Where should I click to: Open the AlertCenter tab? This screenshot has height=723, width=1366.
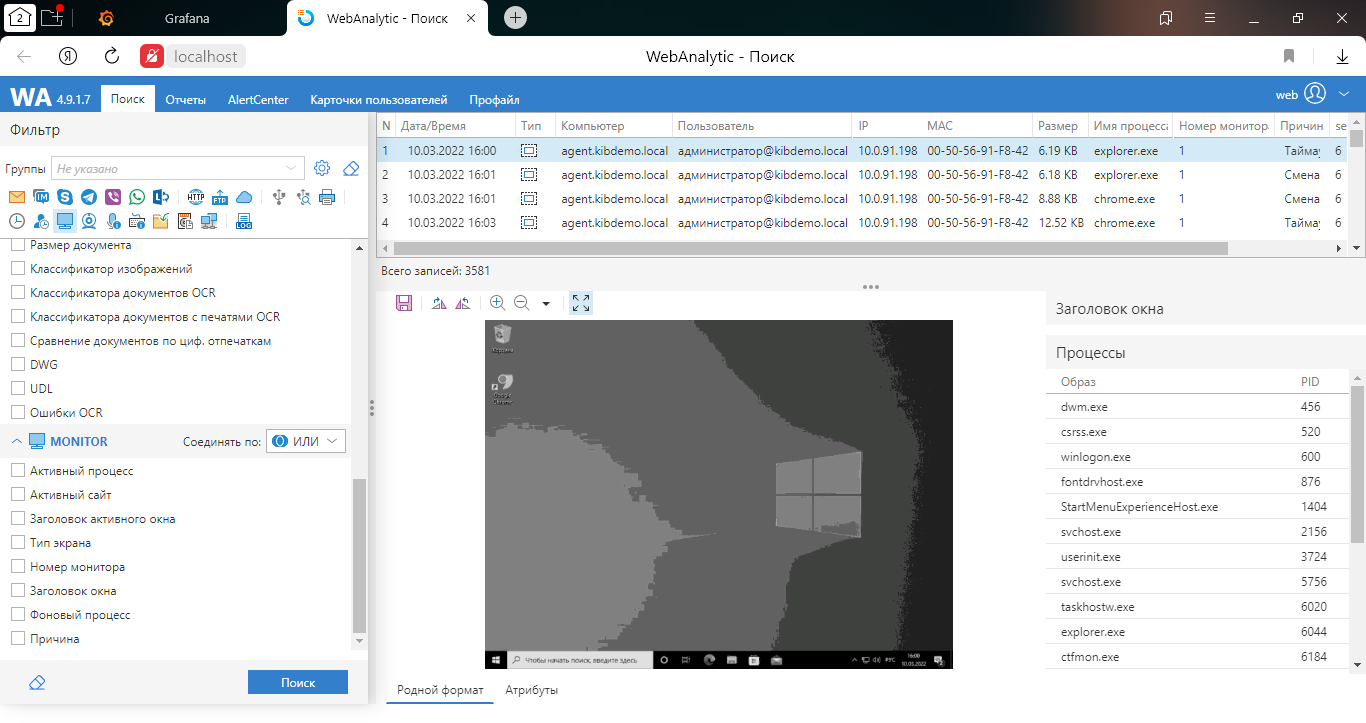pos(258,100)
